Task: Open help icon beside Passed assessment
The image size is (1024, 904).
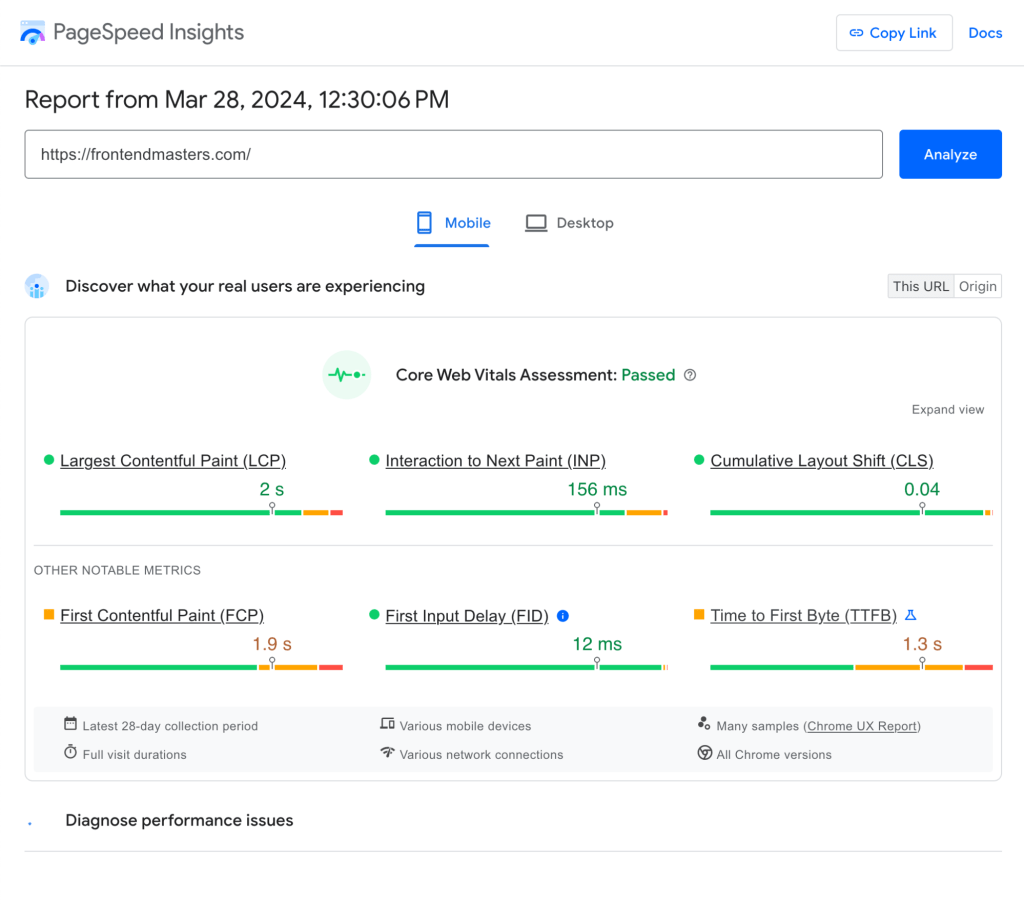Action: pos(690,375)
